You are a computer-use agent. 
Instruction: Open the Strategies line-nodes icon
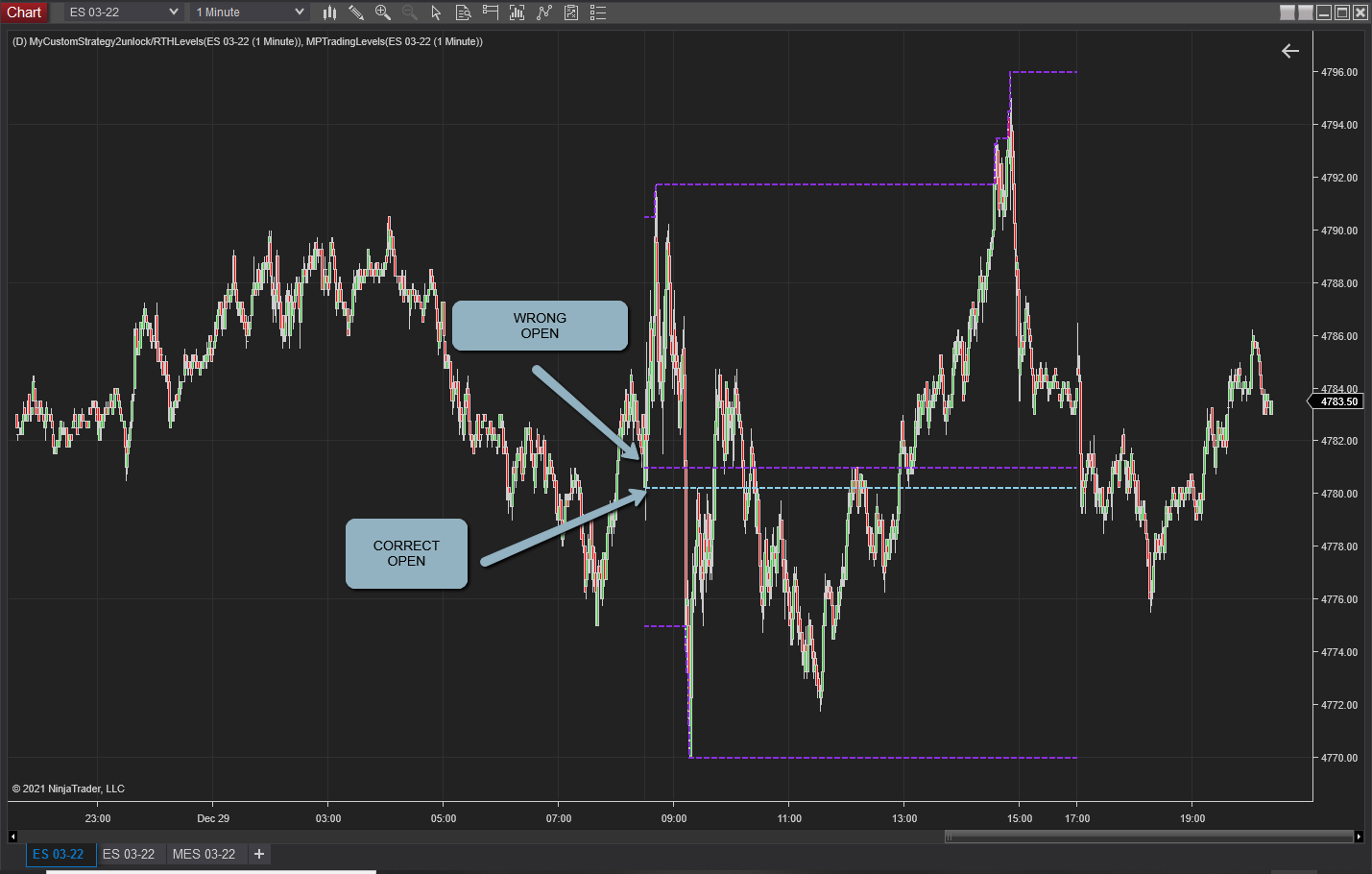[544, 12]
